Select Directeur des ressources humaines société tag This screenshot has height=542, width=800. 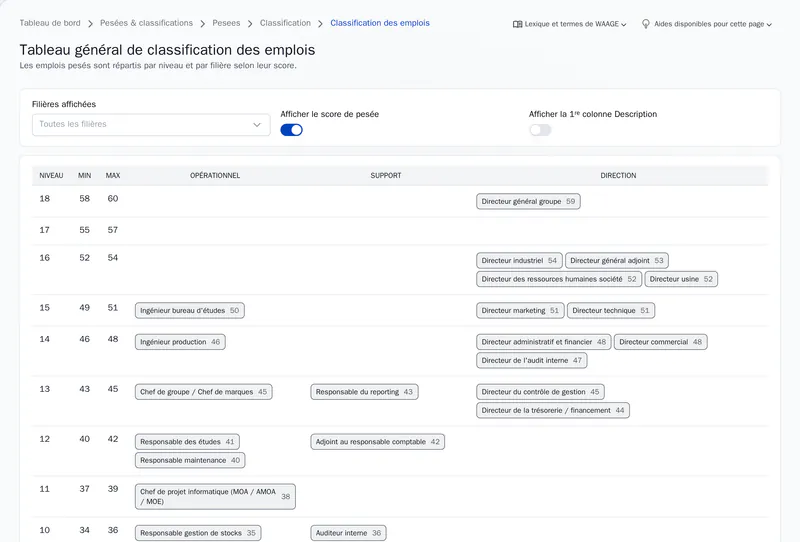point(559,279)
